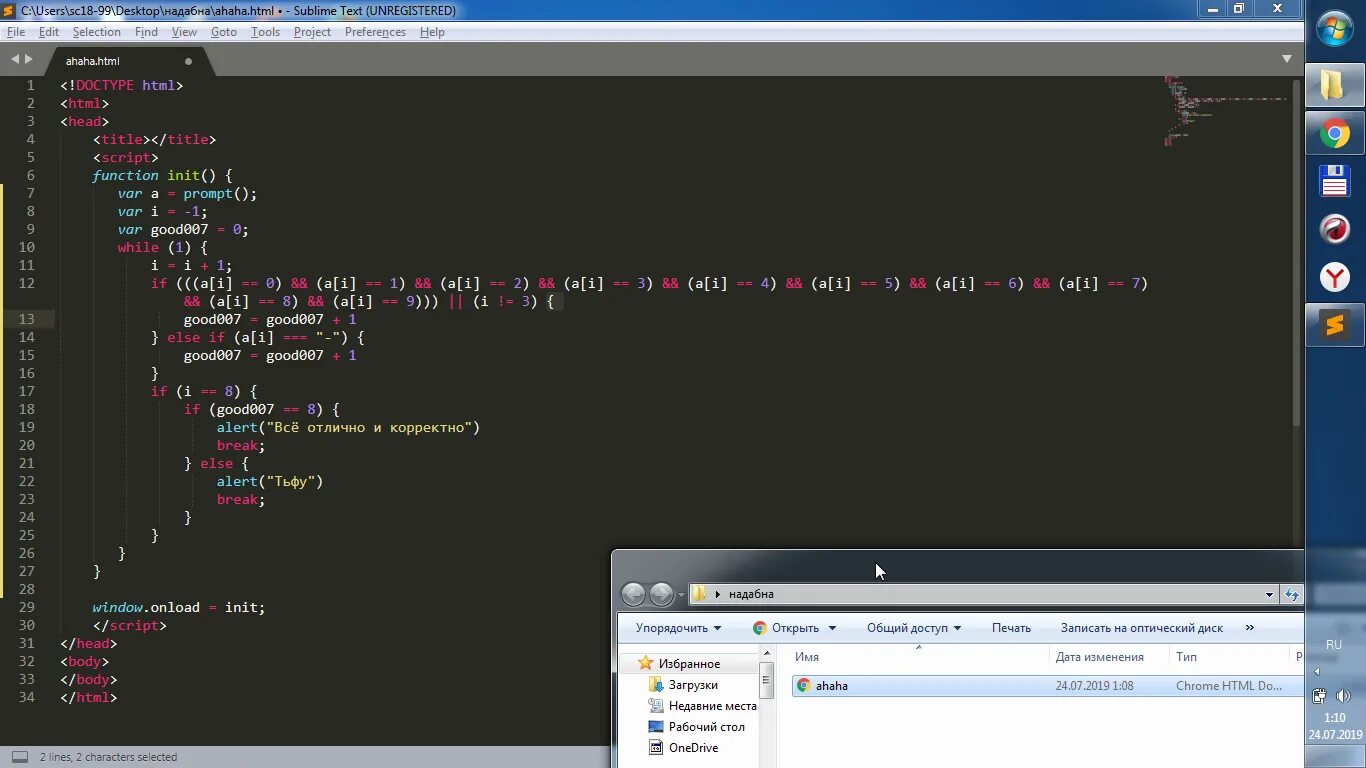Open the tab list dropdown triangle
Screen dimensions: 1366x768
pyautogui.click(x=1287, y=59)
